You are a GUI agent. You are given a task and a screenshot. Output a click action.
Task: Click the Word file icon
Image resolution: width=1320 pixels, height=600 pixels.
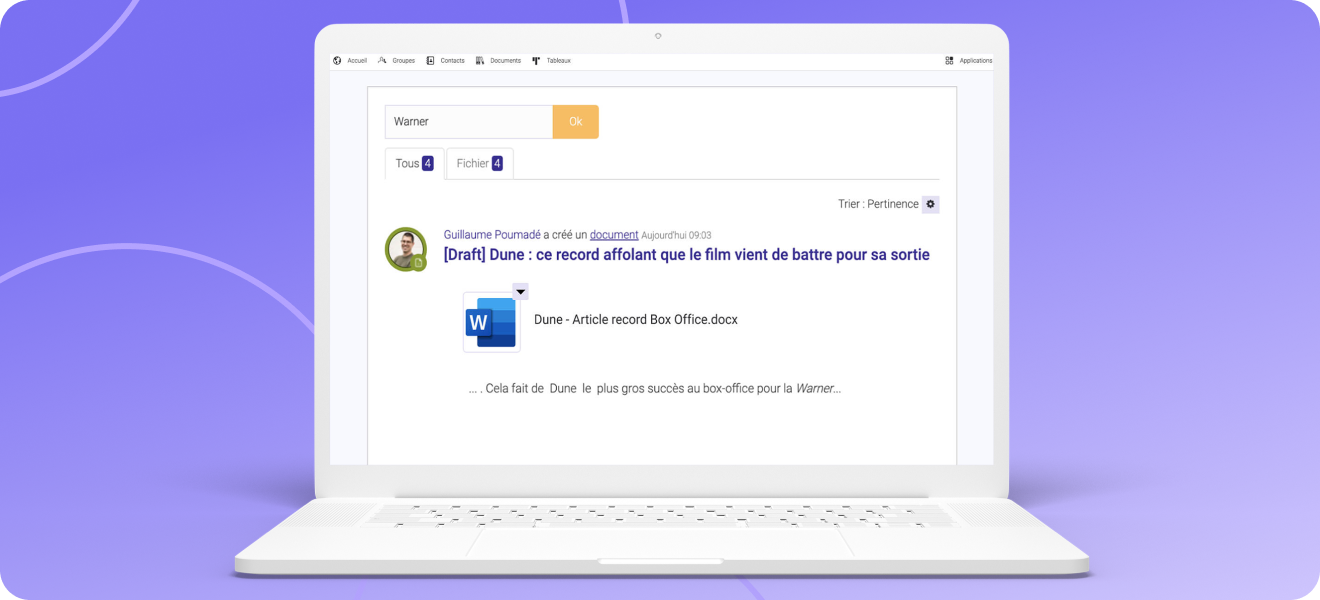(491, 322)
